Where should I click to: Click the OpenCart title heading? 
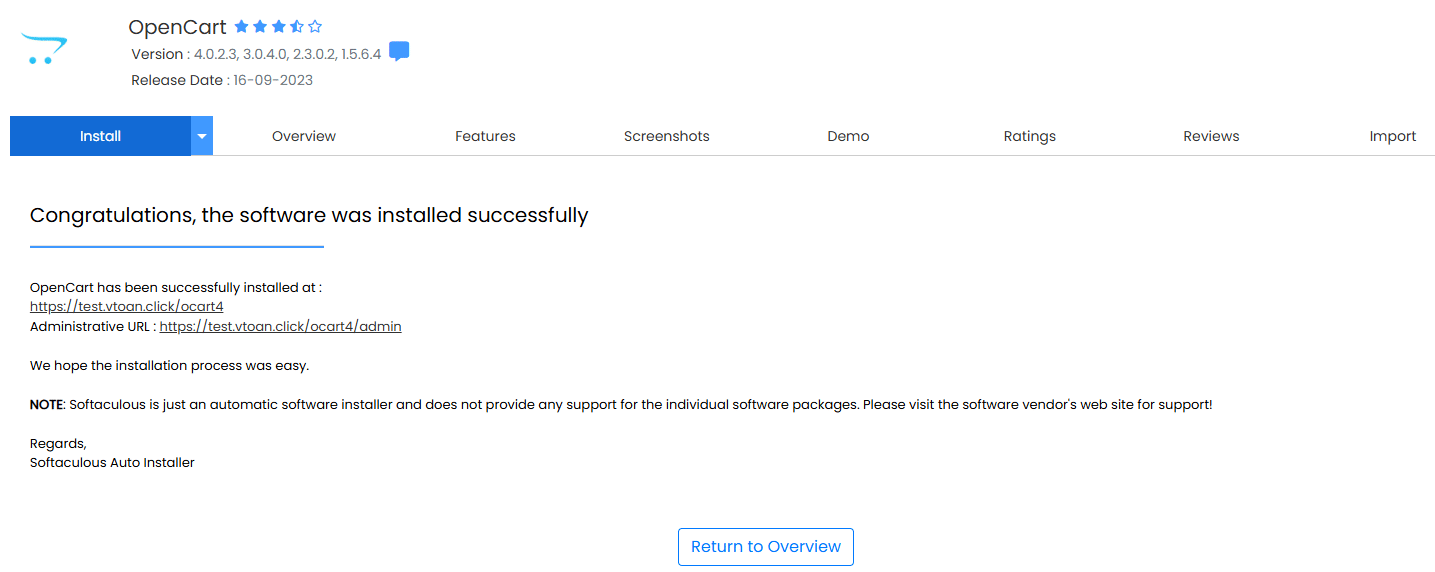[178, 27]
